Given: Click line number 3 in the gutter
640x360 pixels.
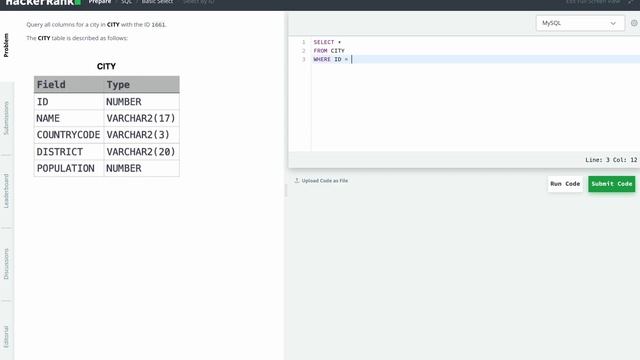Looking at the screenshot, I should 303,59.
